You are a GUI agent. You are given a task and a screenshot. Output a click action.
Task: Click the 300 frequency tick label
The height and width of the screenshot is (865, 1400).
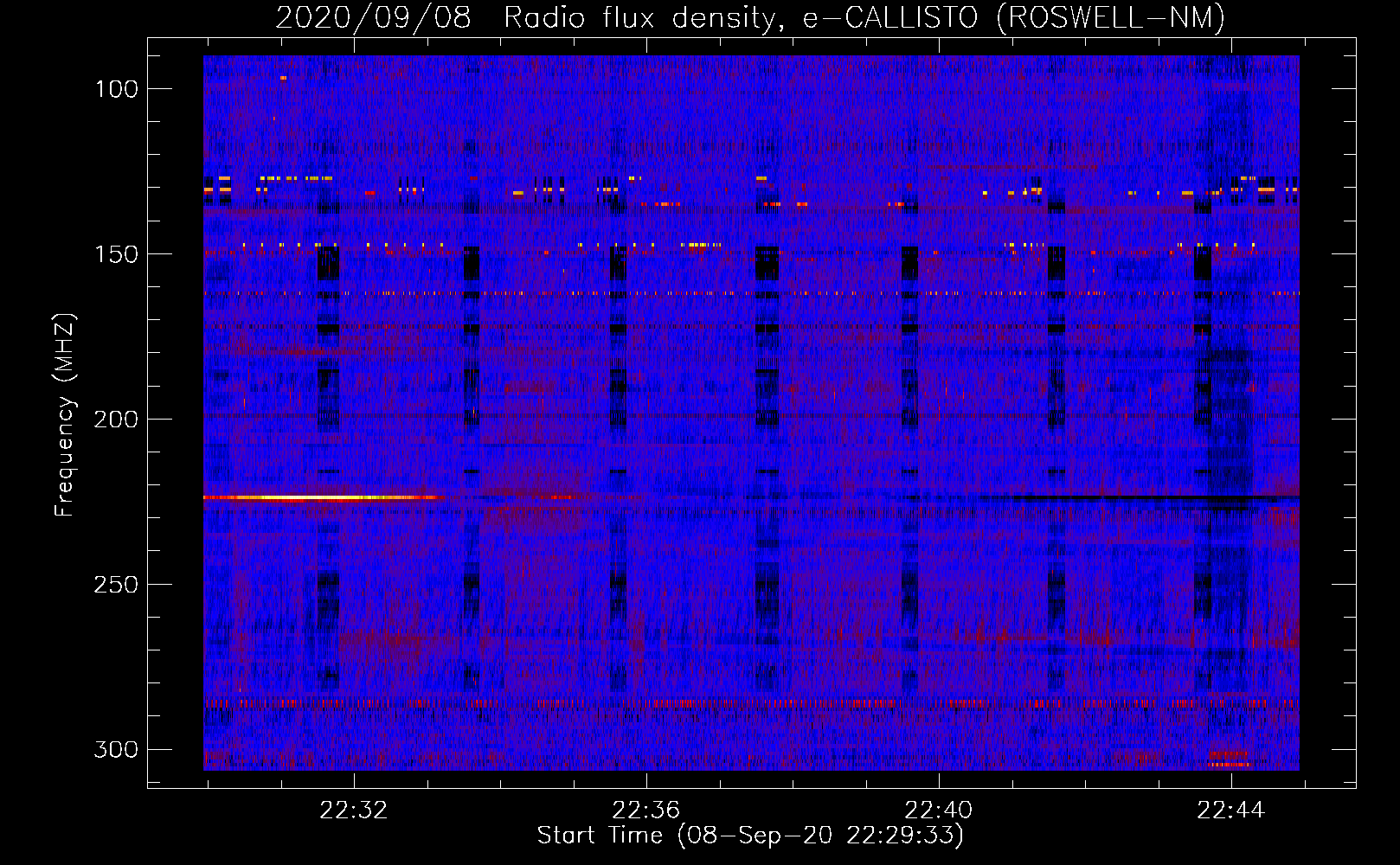pos(116,749)
